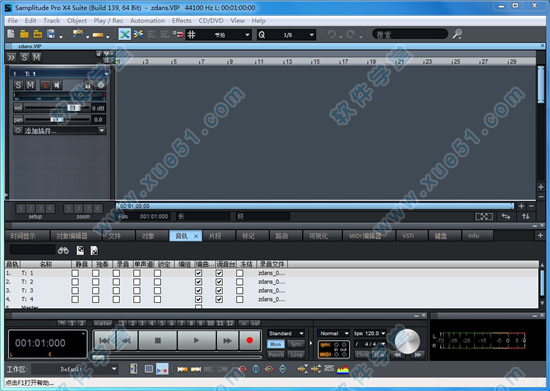Viewport: 550px width, 391px height.
Task: Click the Click metronome button
Action: 362,355
